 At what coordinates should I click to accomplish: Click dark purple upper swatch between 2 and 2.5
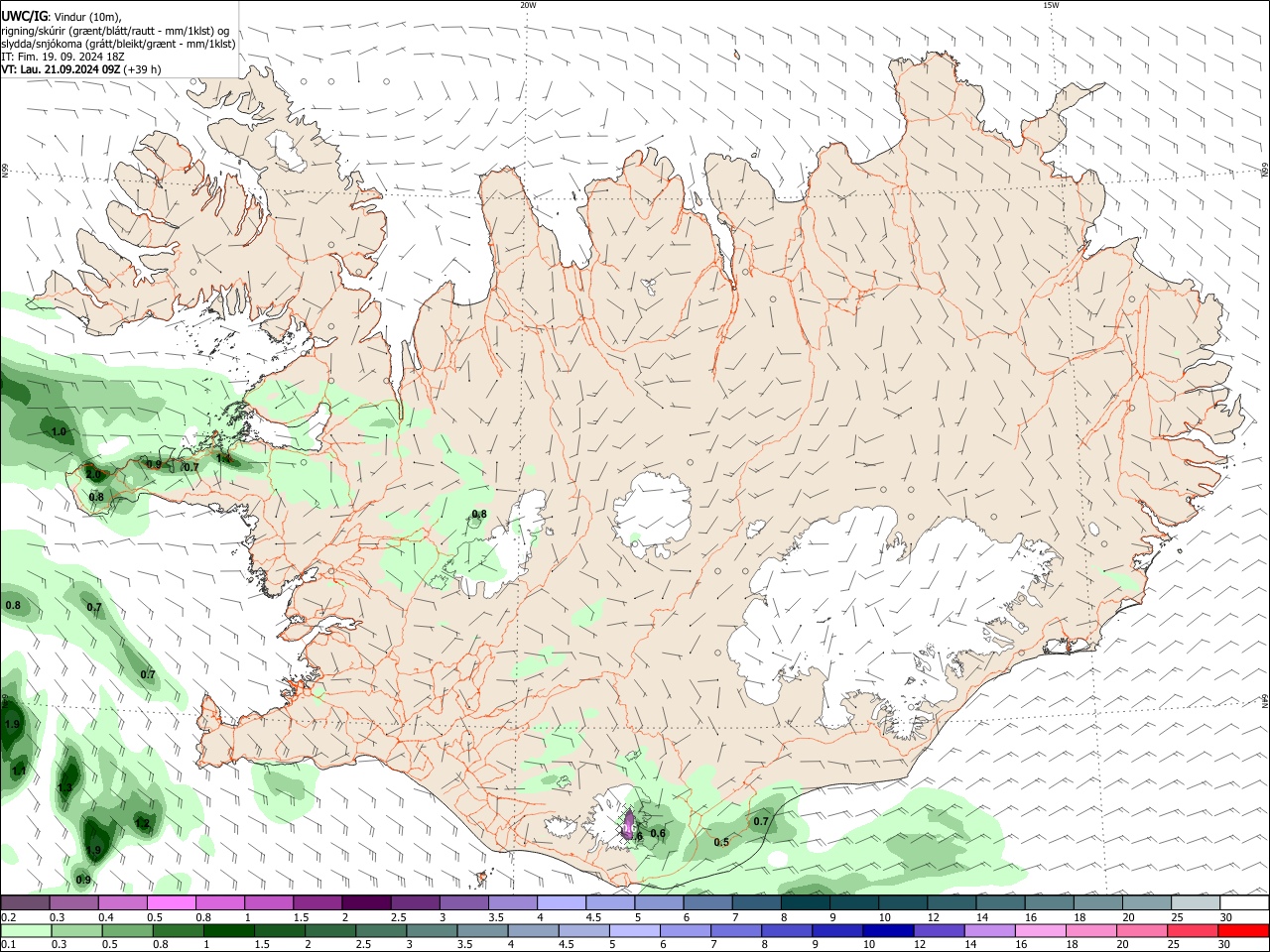(365, 903)
